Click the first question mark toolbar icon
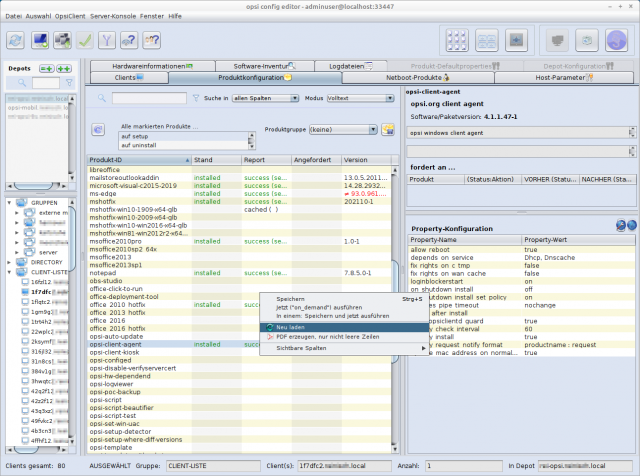640x476 pixels. coord(129,40)
